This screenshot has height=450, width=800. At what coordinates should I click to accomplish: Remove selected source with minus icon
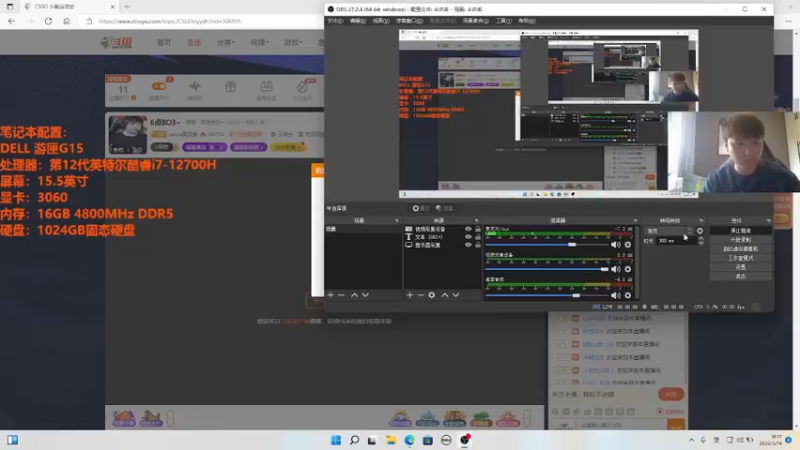pos(420,295)
